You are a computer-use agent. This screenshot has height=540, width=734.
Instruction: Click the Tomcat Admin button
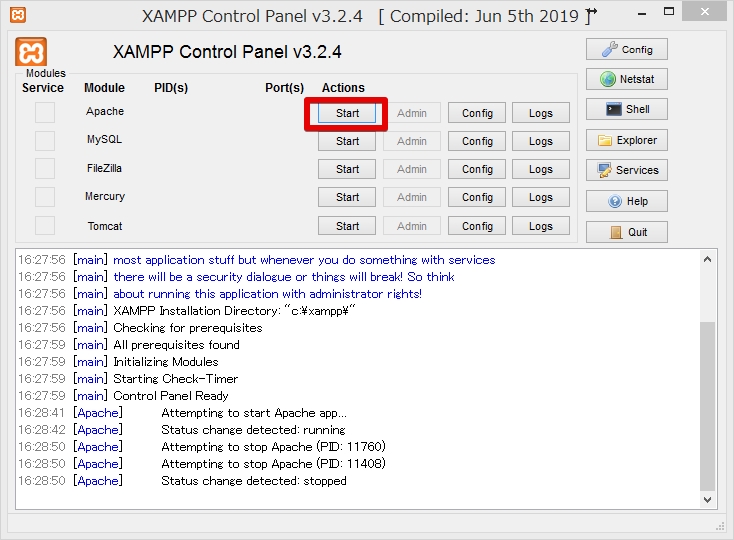(x=412, y=226)
